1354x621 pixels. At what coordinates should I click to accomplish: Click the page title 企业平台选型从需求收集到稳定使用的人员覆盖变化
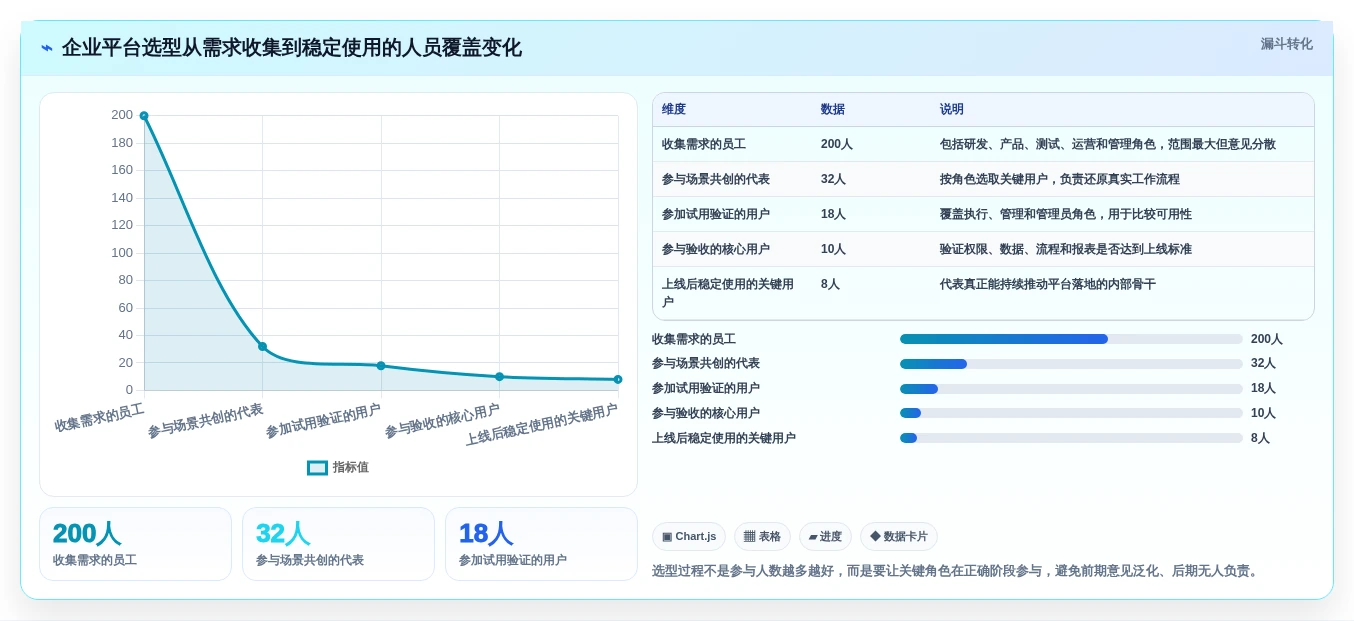[291, 48]
